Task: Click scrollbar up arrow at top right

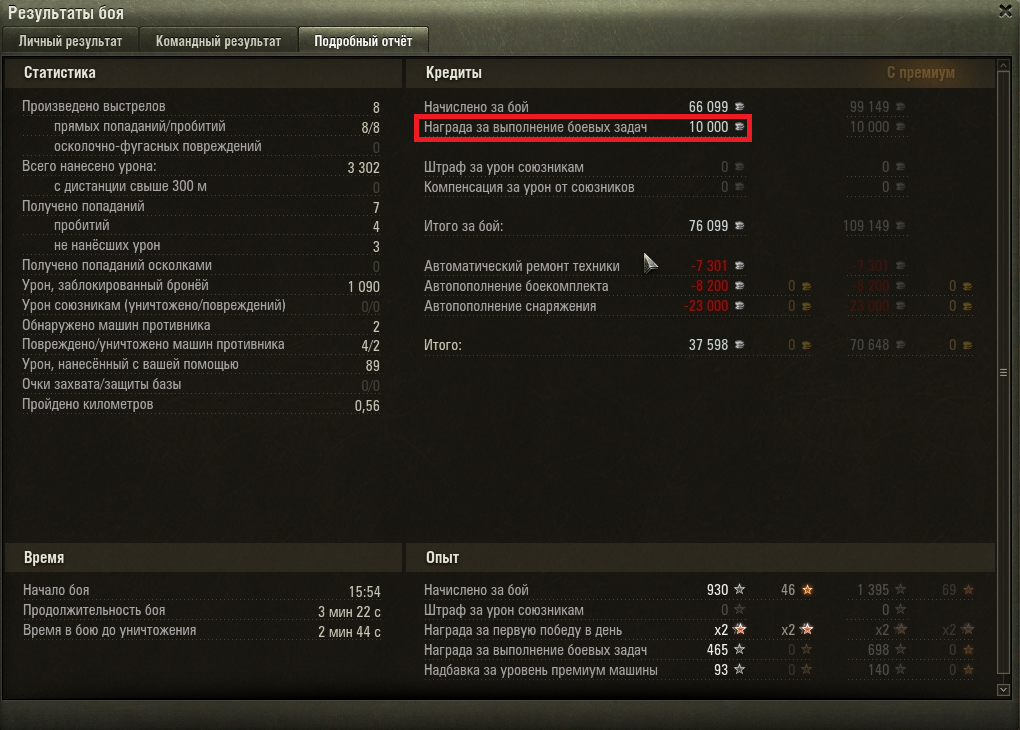Action: [1003, 65]
